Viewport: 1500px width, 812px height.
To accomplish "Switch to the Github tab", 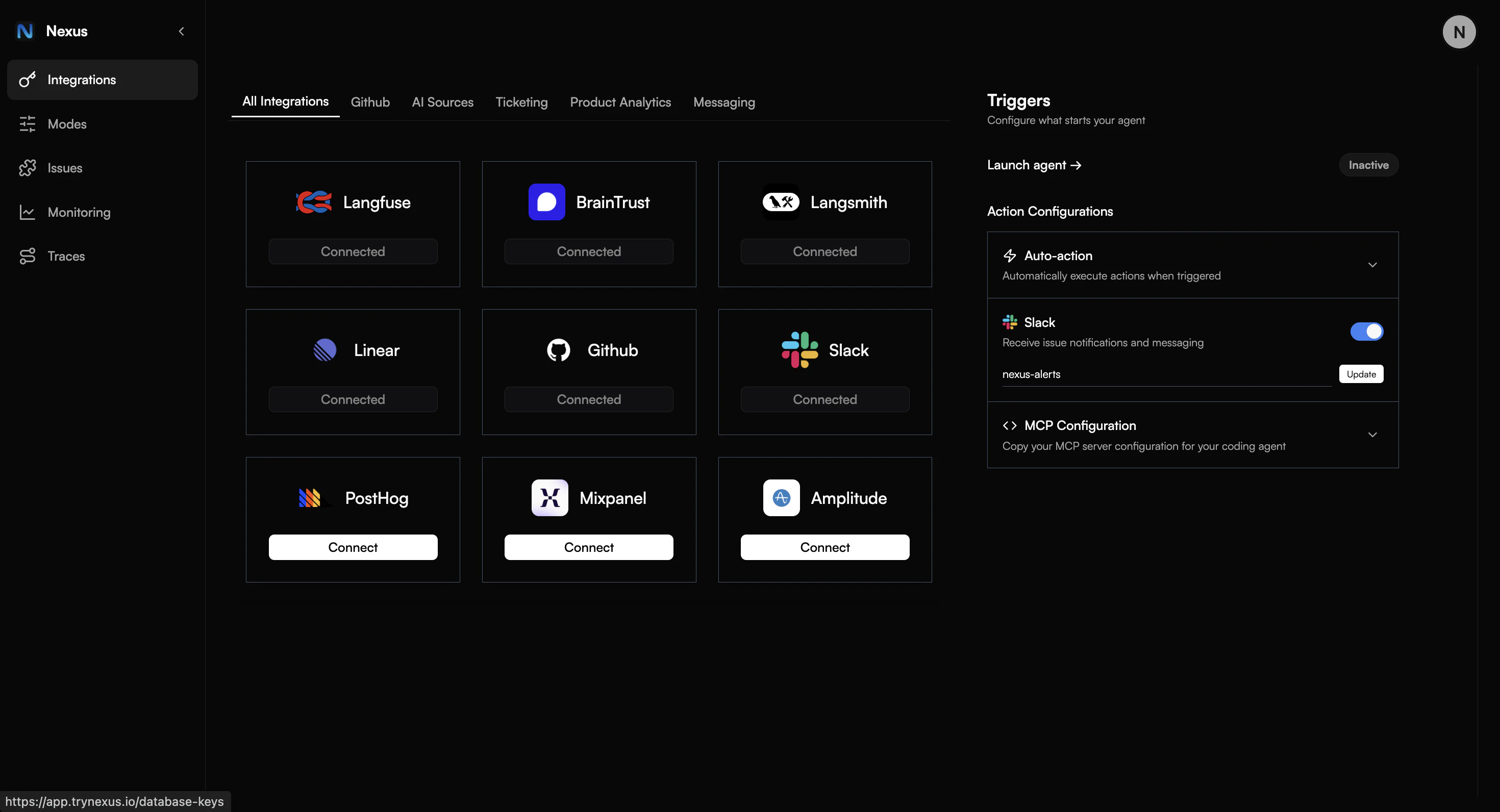I will (370, 102).
